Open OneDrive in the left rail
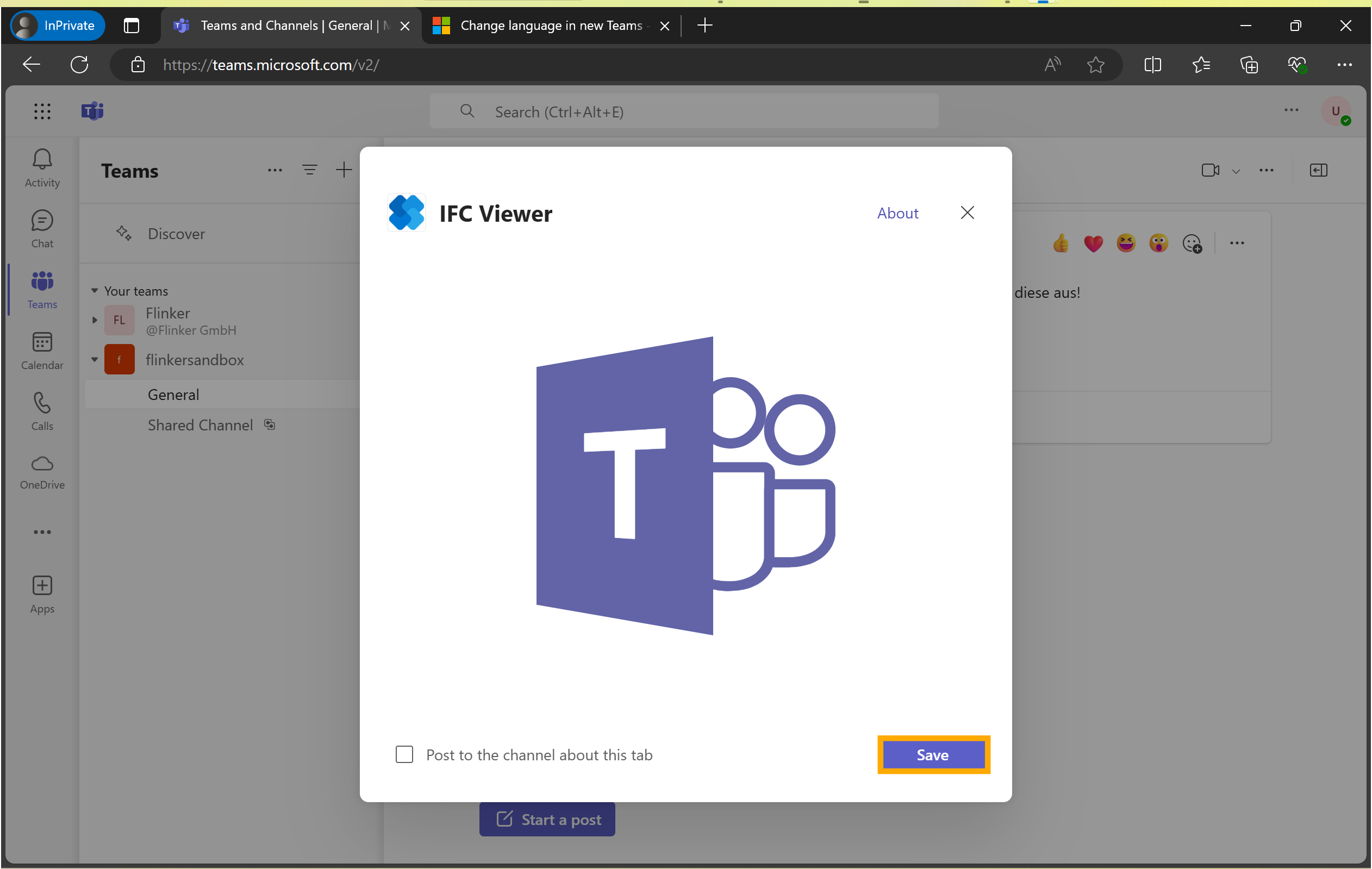Viewport: 1372px width, 869px height. (42, 472)
